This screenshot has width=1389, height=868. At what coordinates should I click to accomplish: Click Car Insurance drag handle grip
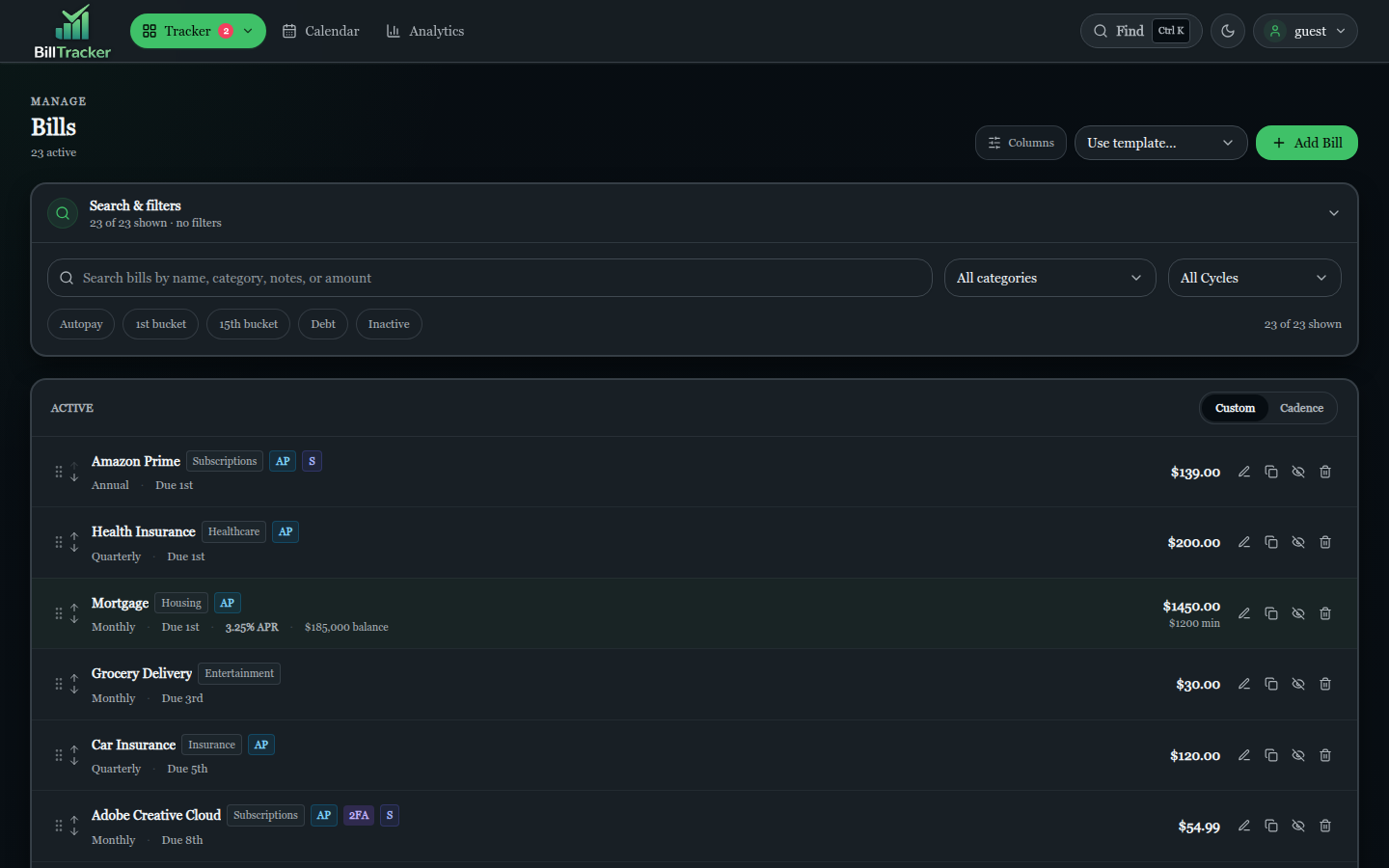59,755
